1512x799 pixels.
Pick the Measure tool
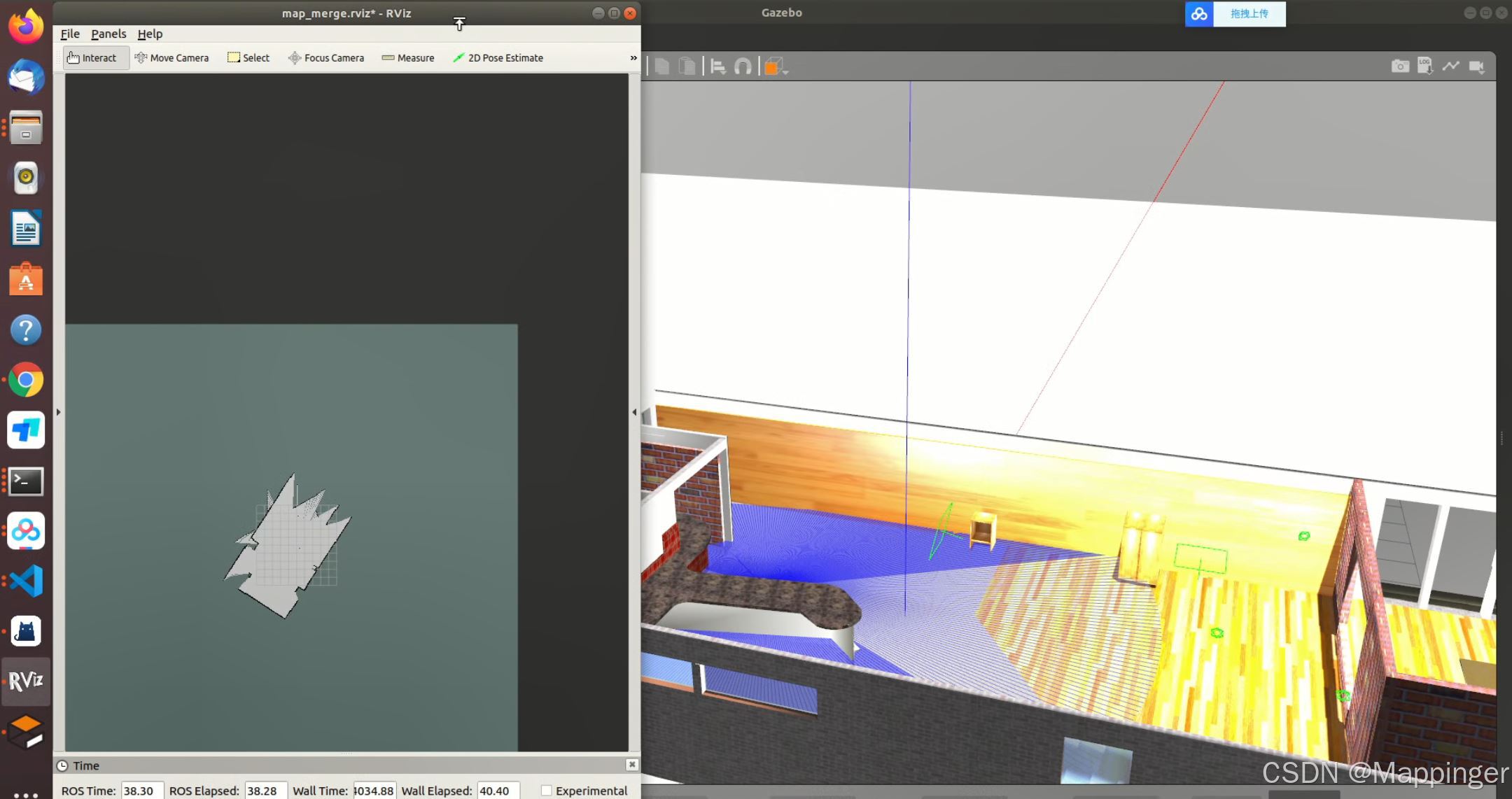click(x=408, y=58)
